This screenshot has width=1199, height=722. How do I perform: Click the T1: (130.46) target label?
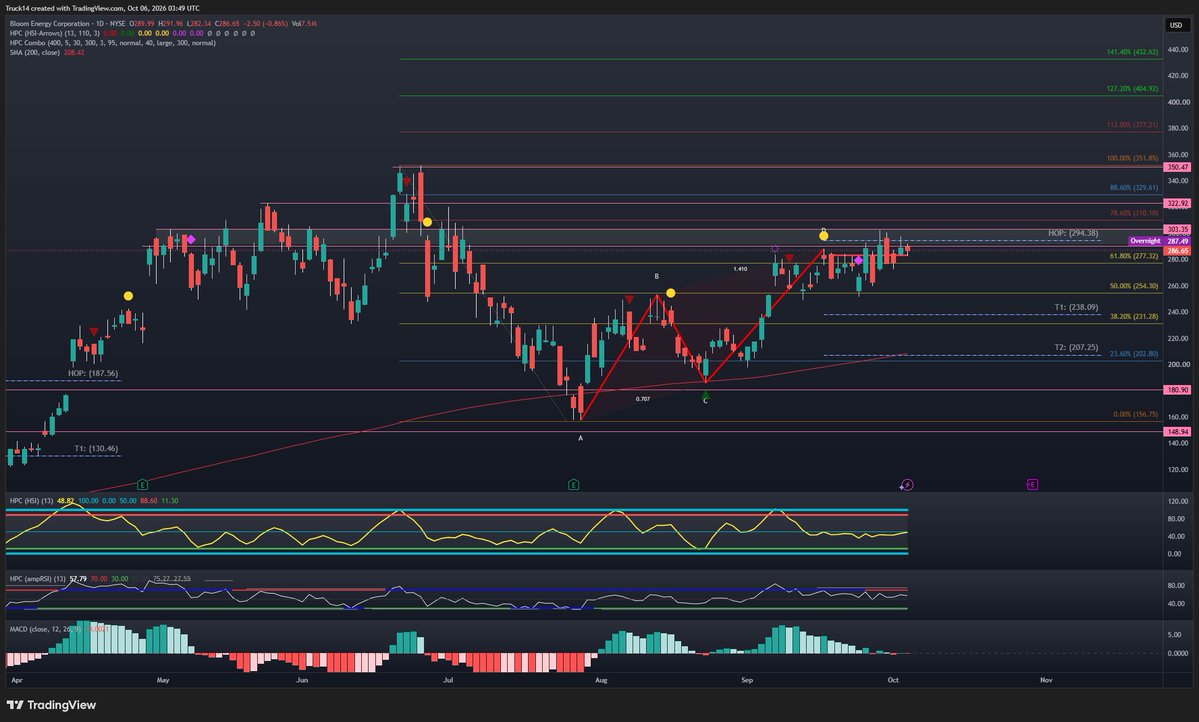tap(96, 449)
